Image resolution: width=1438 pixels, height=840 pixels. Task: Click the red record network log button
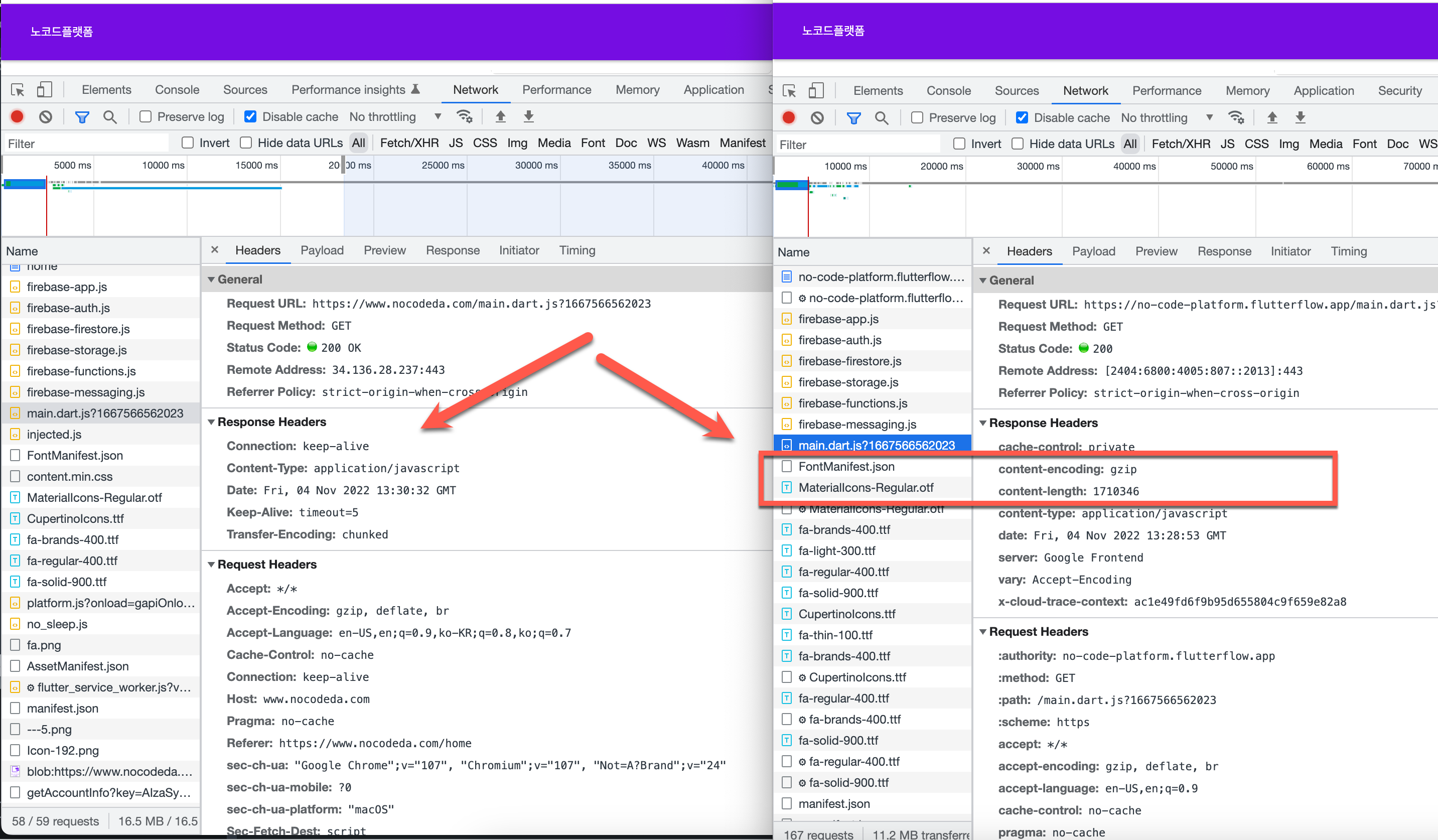click(x=17, y=116)
